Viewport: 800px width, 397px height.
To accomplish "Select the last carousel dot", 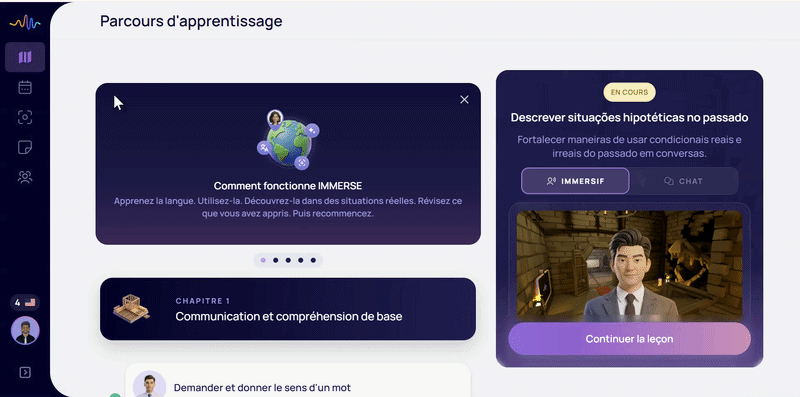I will coord(313,260).
